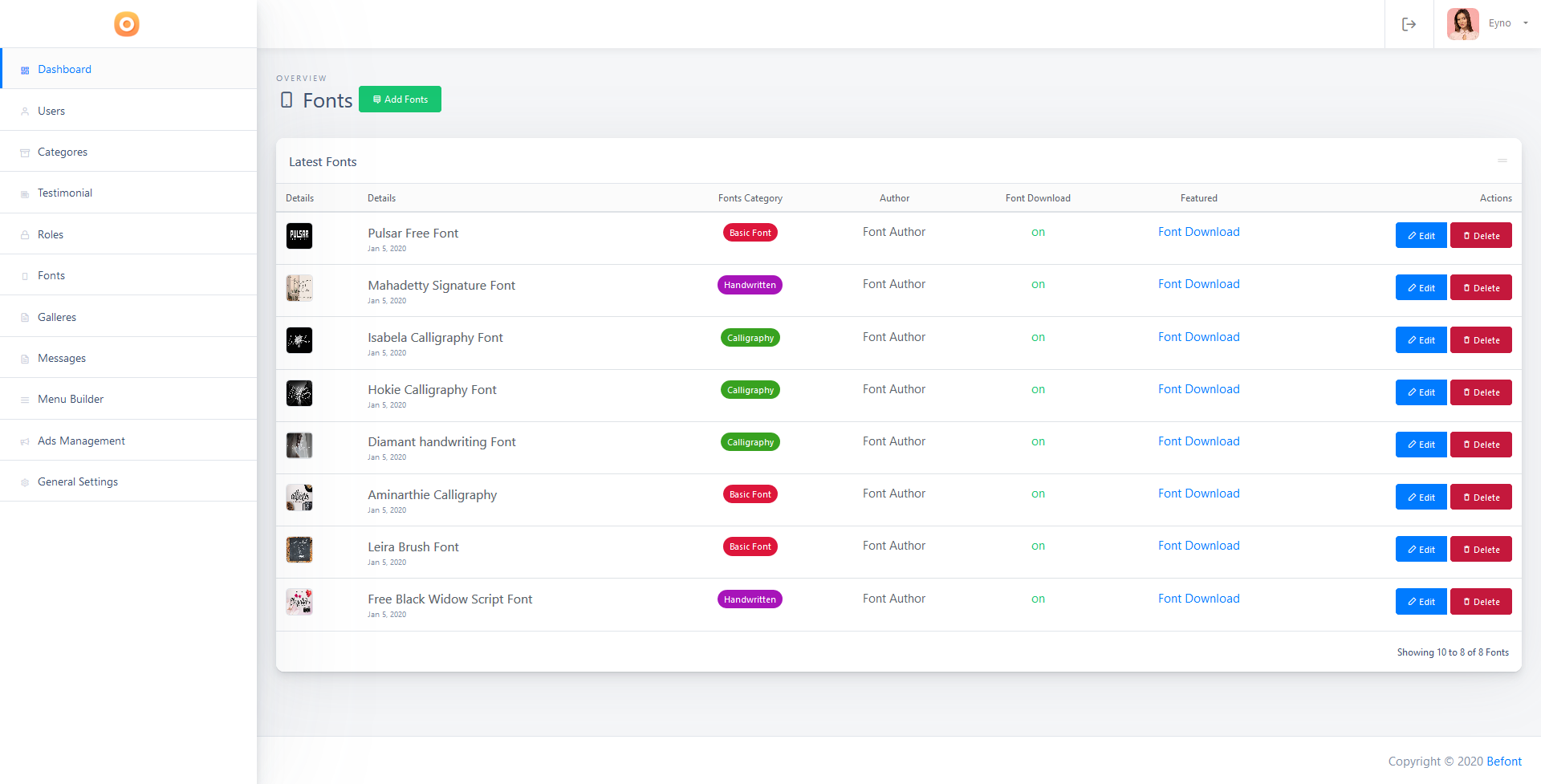This screenshot has width=1541, height=784.
Task: Open the Fonts menu item in sidebar
Action: pos(128,275)
